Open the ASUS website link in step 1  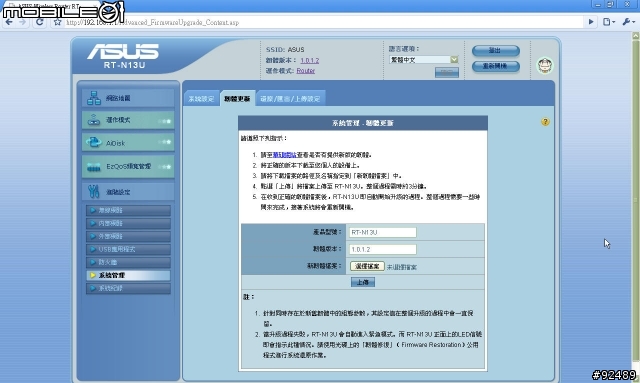[x=284, y=155]
